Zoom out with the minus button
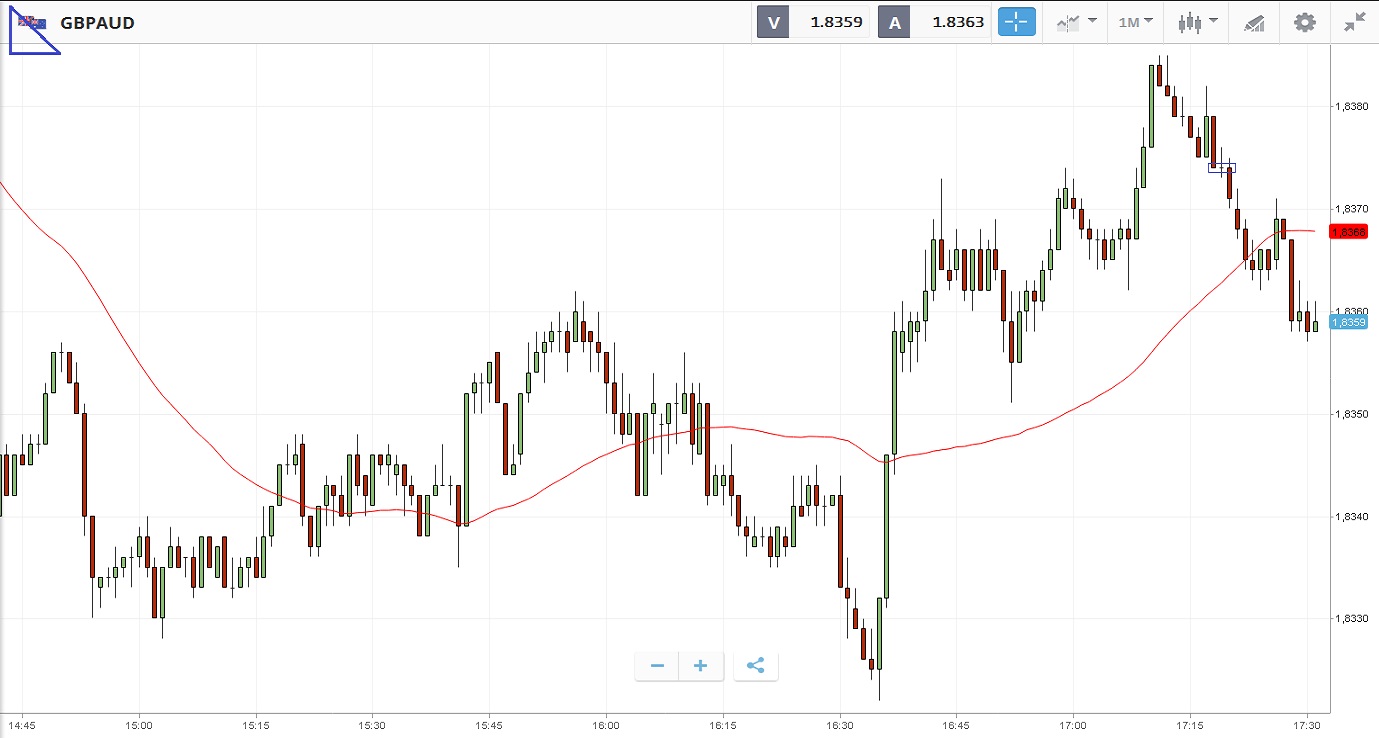The height and width of the screenshot is (738, 1379). (x=657, y=666)
